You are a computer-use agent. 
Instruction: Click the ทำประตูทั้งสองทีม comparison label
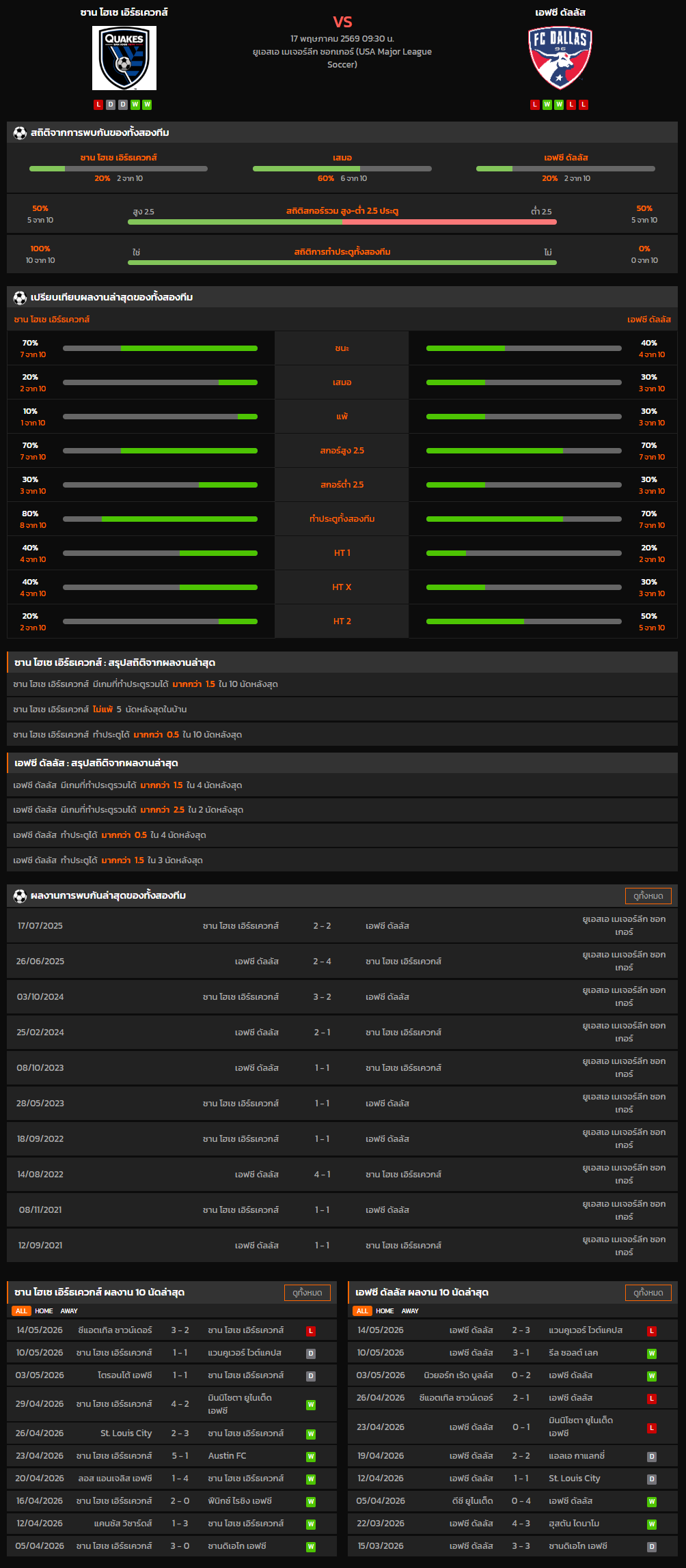point(342,519)
